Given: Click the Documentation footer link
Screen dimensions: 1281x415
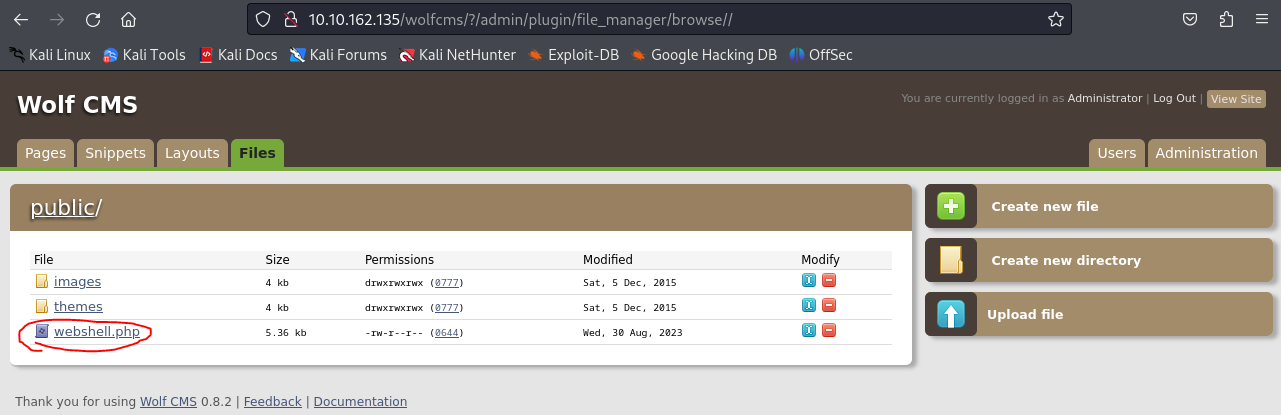Looking at the screenshot, I should click(x=360, y=402).
